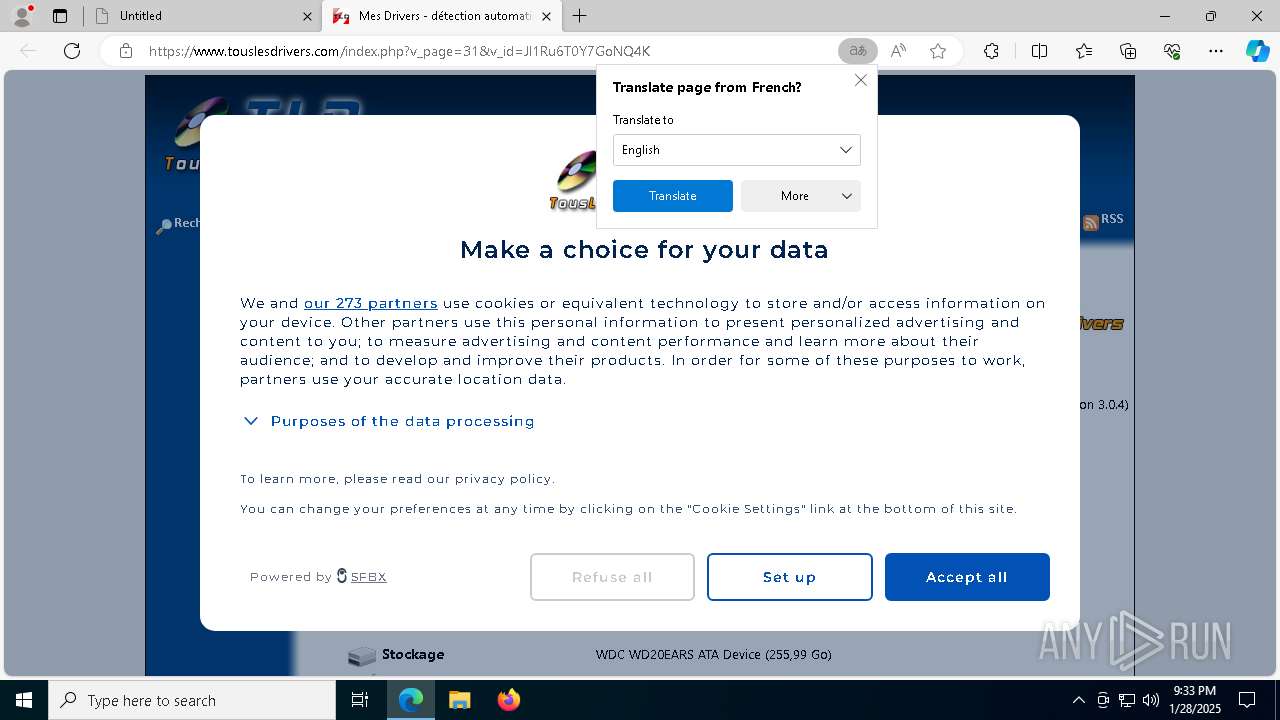Close the Mes Drivers tab
The height and width of the screenshot is (720, 1280).
coord(546,16)
